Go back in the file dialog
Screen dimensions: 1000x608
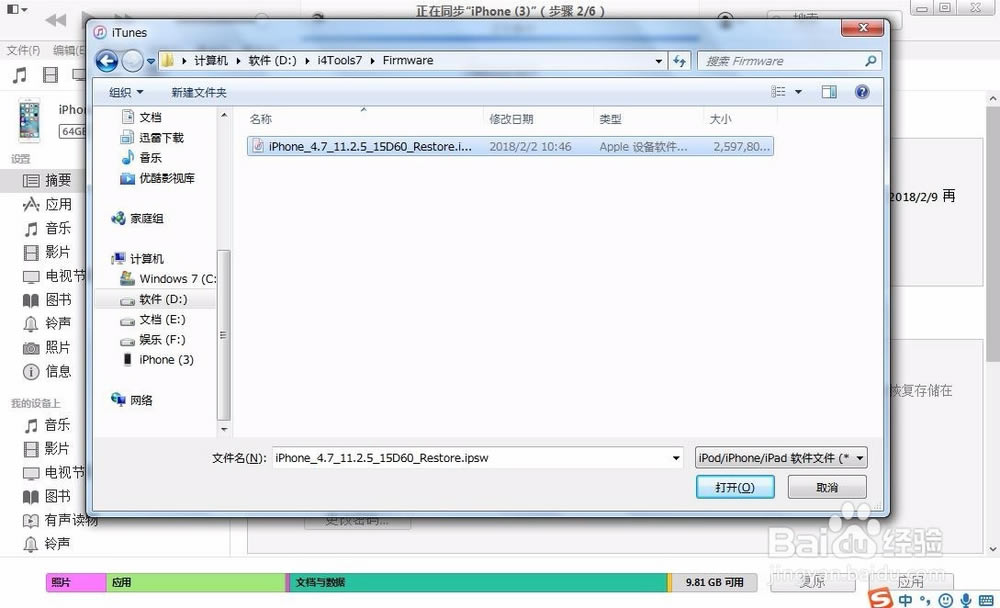coord(107,61)
